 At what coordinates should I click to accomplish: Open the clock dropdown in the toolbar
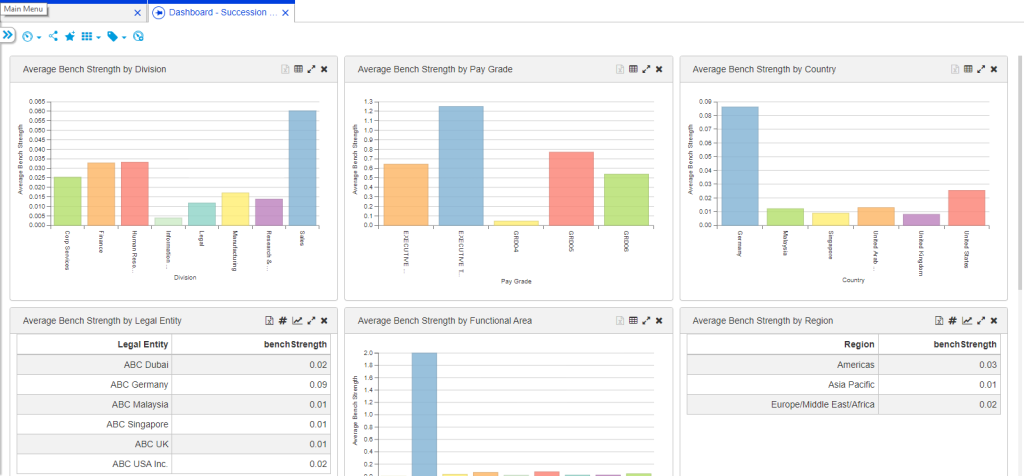31,36
